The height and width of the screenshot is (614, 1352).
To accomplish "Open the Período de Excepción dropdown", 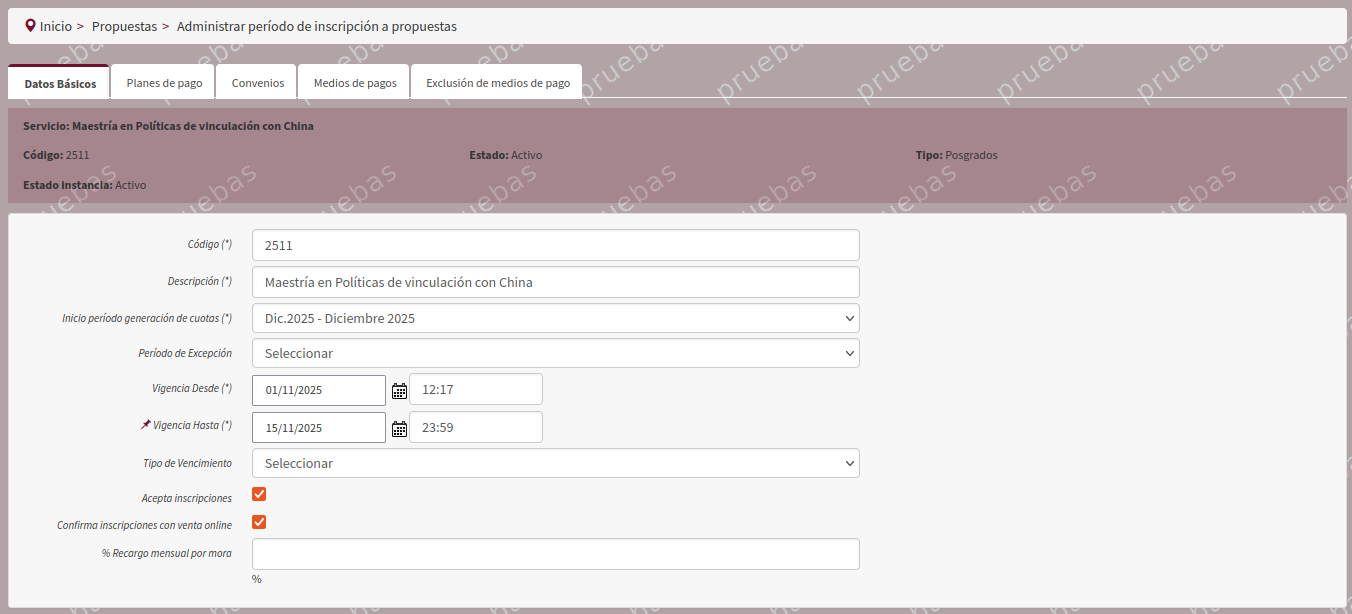I will pyautogui.click(x=555, y=353).
